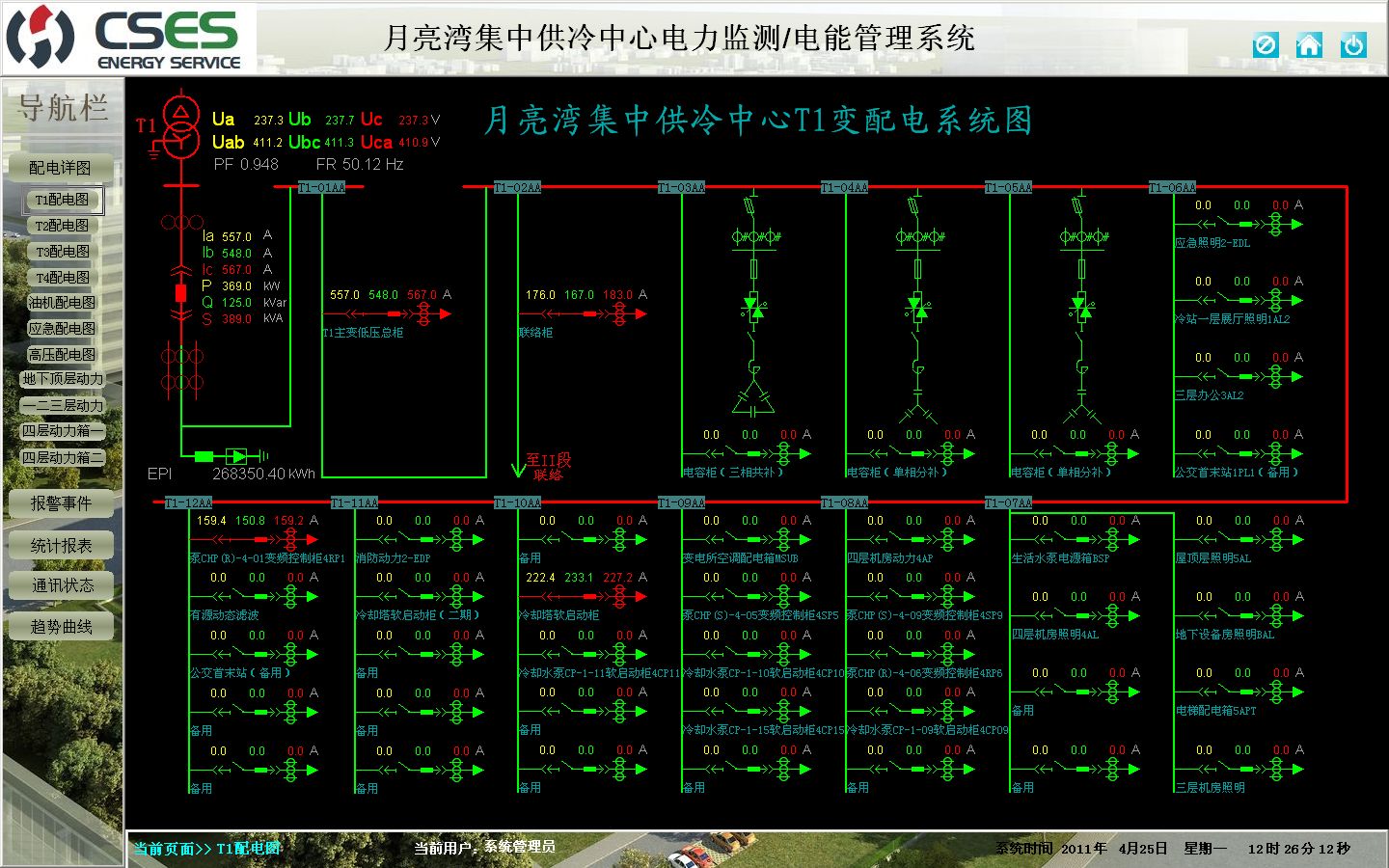
Task: Click the capacitor symbol above 电容柜(三相共补)
Action: (x=753, y=396)
